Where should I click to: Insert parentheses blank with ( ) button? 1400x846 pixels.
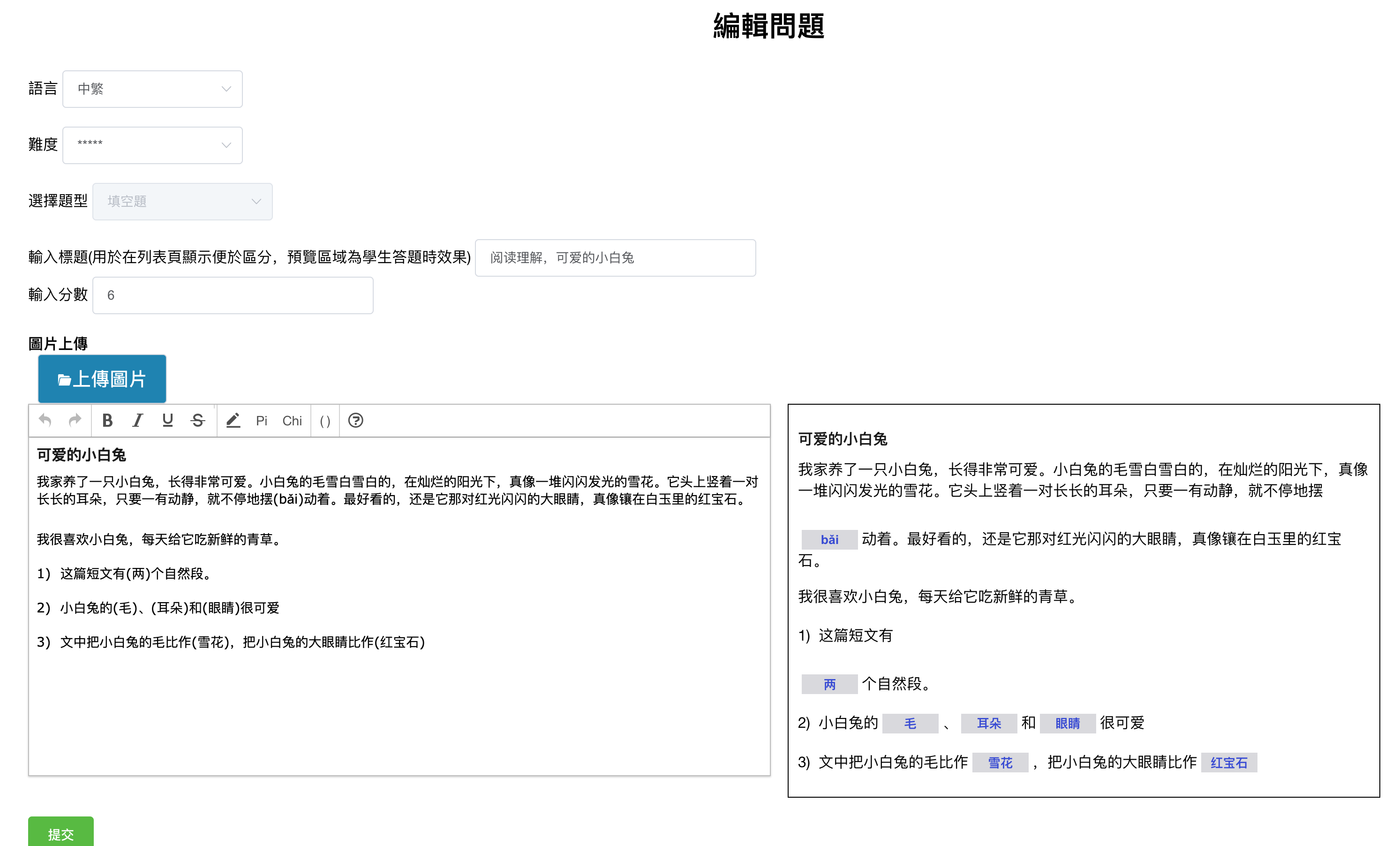(x=325, y=421)
